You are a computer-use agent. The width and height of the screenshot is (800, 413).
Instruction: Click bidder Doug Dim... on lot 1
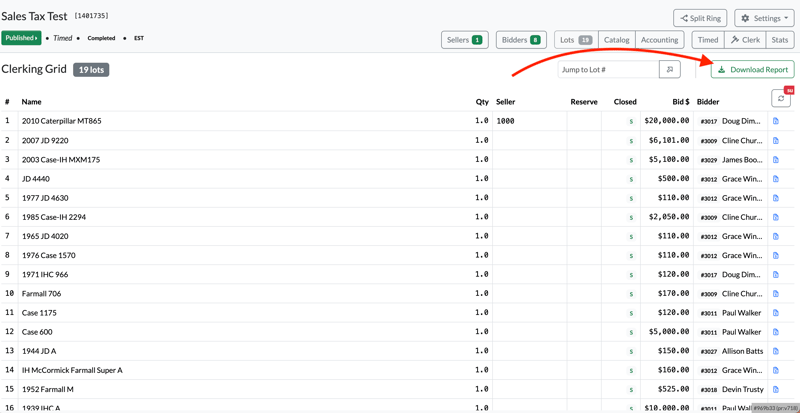(x=742, y=122)
